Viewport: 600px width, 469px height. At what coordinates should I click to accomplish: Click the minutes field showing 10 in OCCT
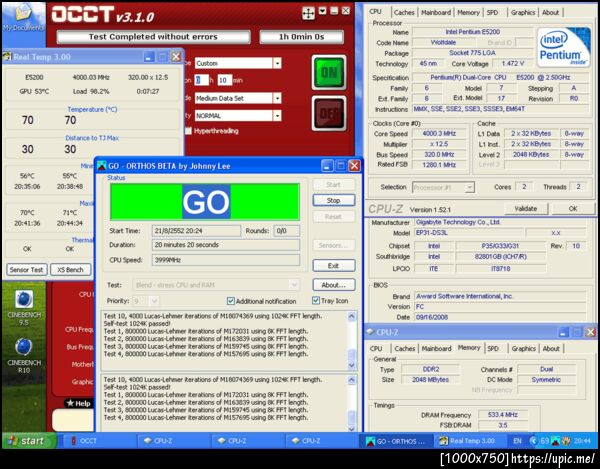tap(225, 80)
